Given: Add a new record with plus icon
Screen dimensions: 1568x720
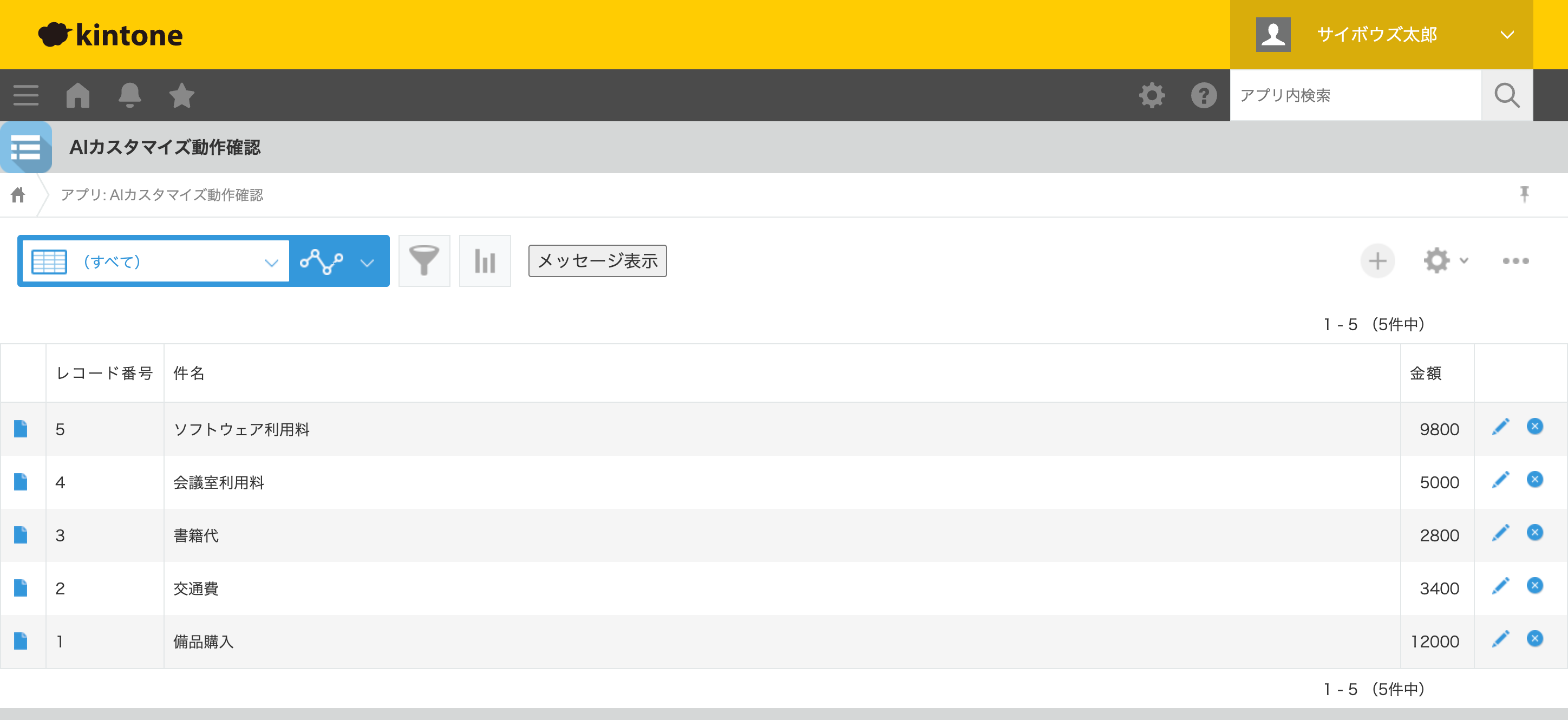Looking at the screenshot, I should pyautogui.click(x=1378, y=261).
